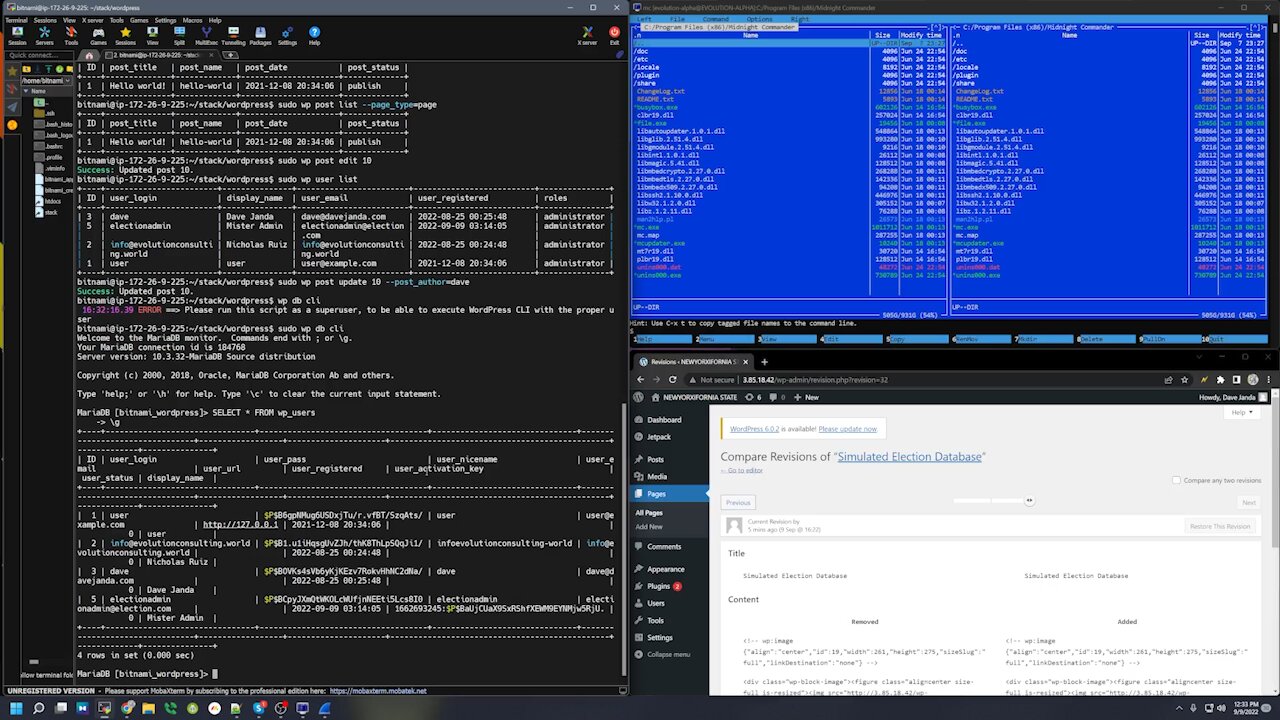Open the Sessions menu in MobaXterm

pos(45,20)
